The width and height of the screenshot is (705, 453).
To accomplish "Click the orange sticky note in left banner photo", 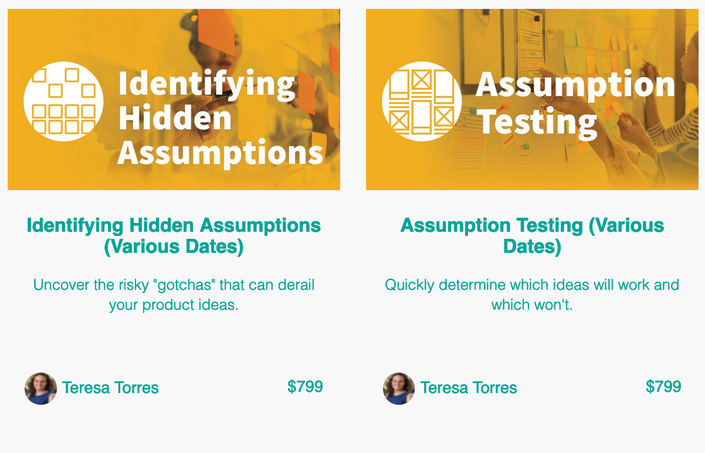I will pos(216,30).
